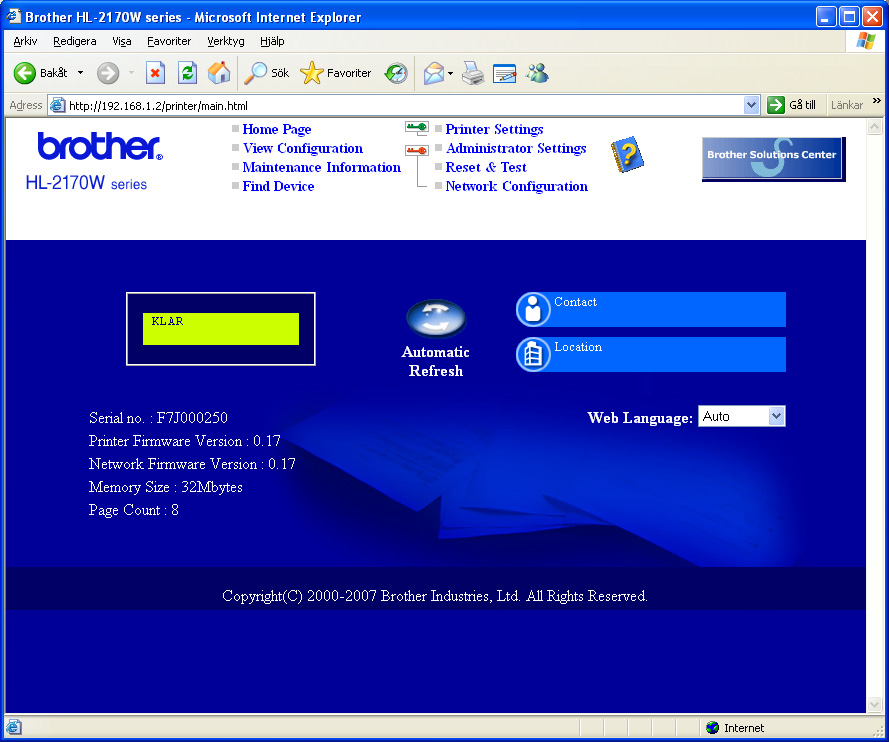Go back with the Bakåt arrow icon
The height and width of the screenshot is (742, 889).
(24, 73)
